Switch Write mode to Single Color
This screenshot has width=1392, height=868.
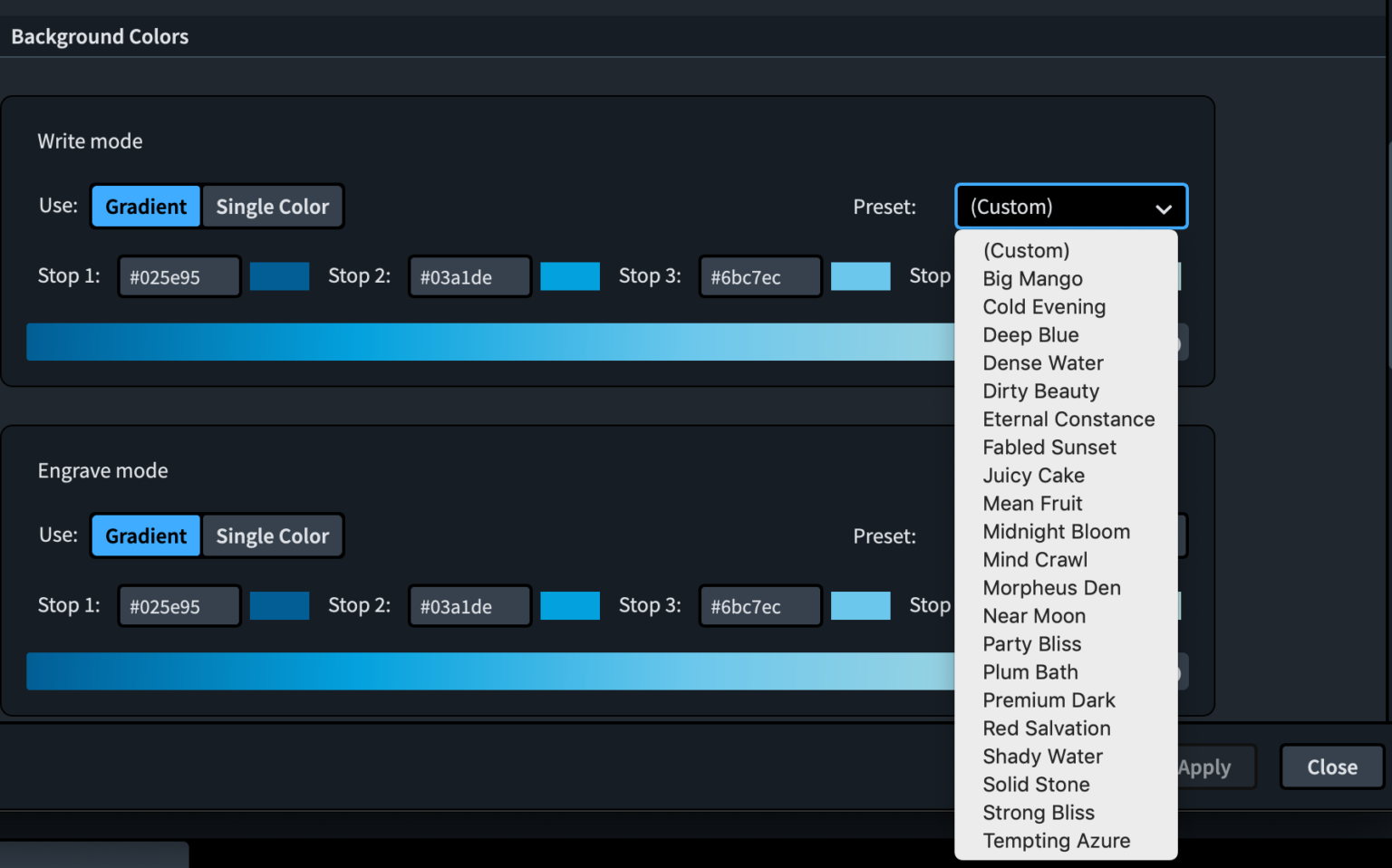272,207
